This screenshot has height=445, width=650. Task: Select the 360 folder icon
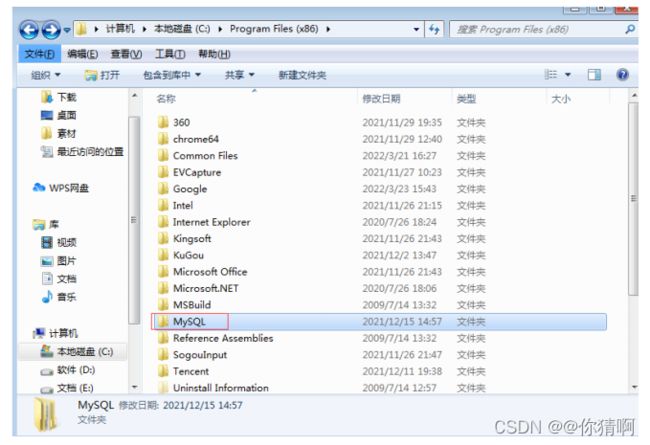click(x=163, y=122)
